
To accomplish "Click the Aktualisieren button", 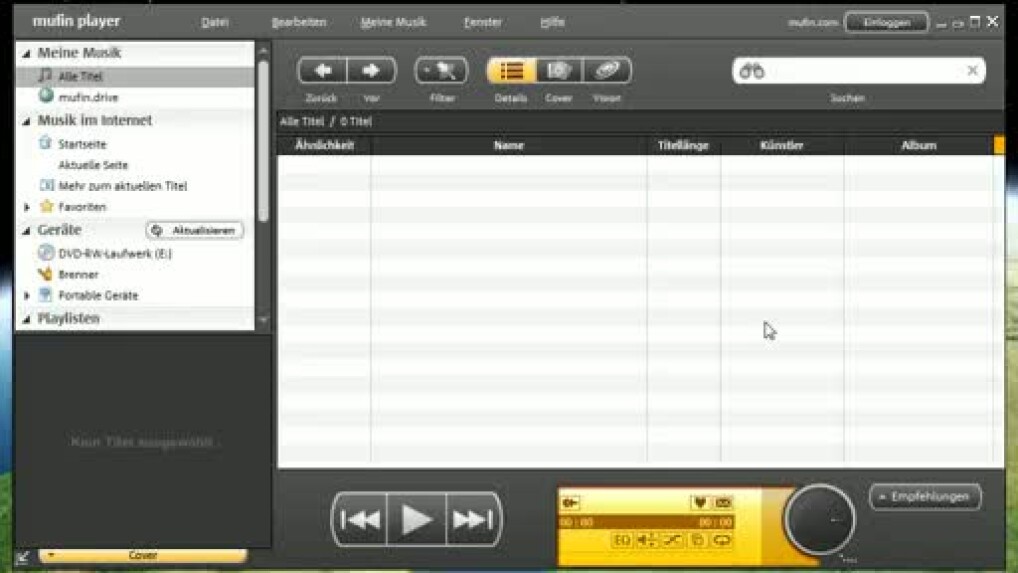I will [195, 230].
